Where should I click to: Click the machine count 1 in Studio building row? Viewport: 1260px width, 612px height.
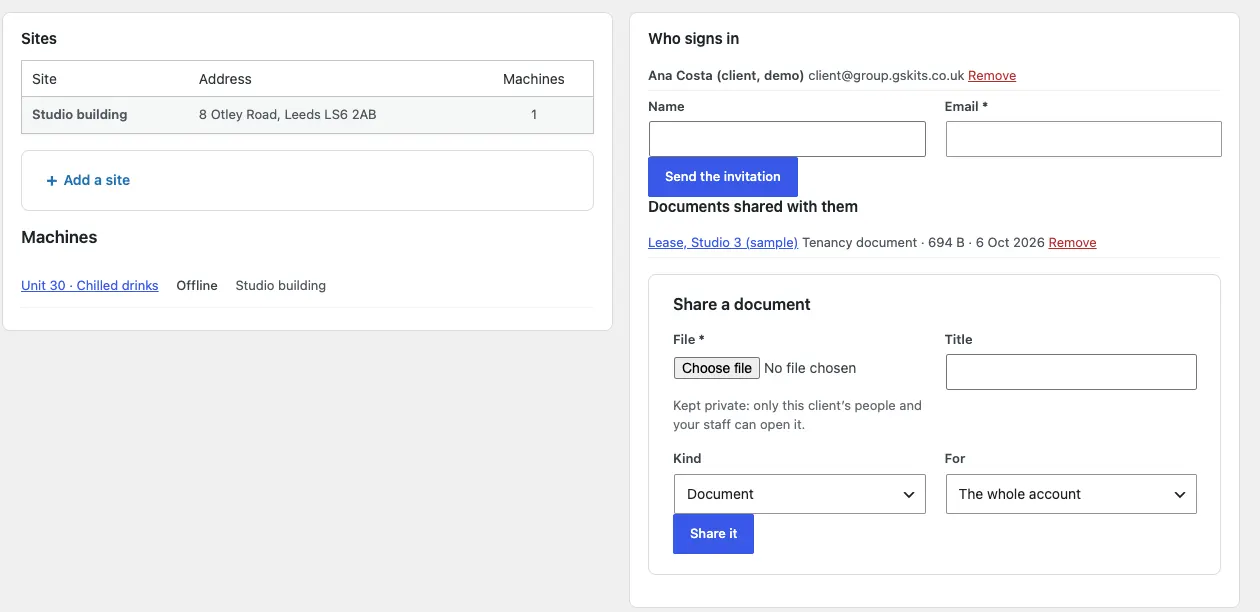click(534, 115)
